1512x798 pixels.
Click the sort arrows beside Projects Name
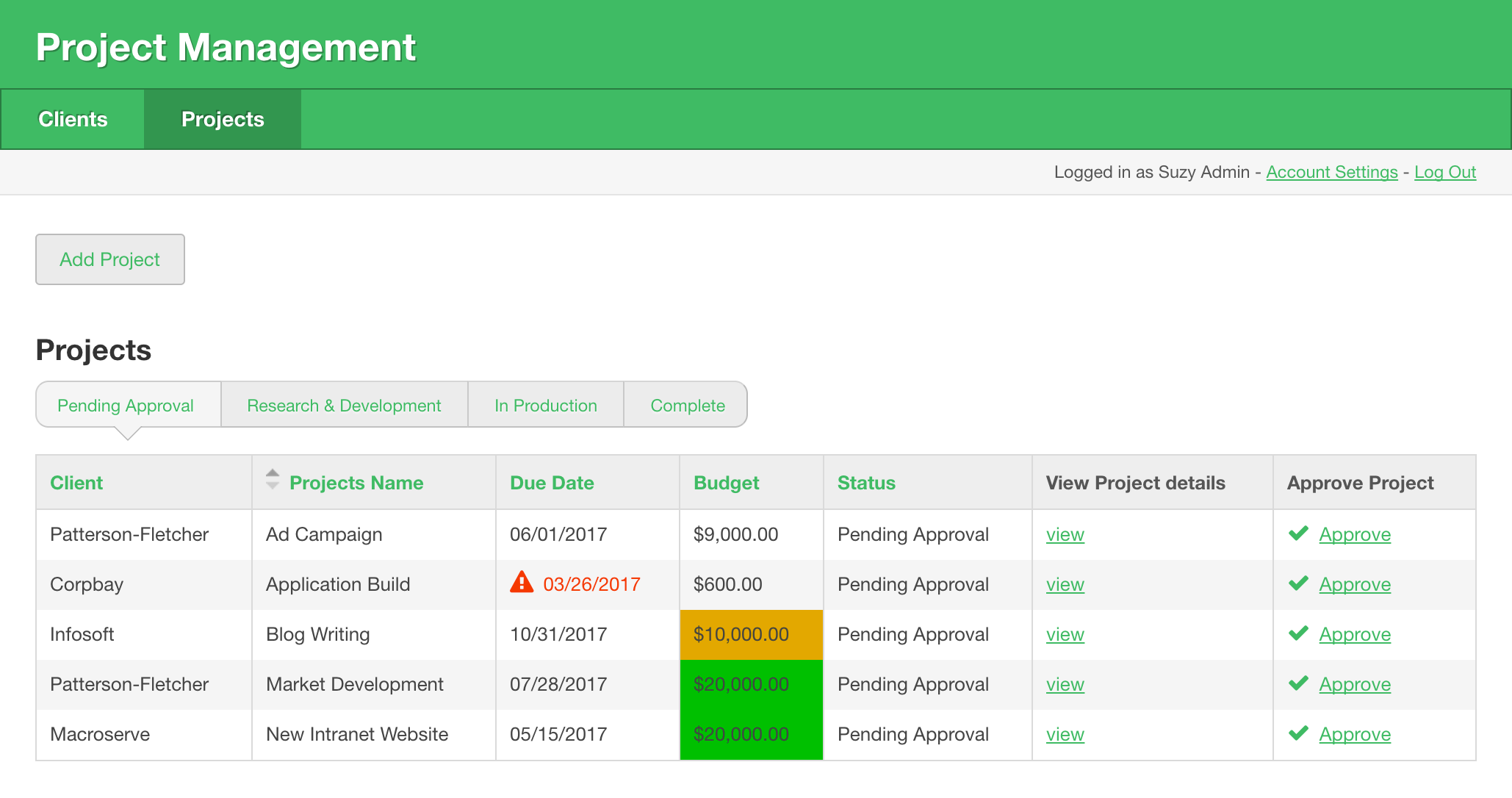(273, 479)
